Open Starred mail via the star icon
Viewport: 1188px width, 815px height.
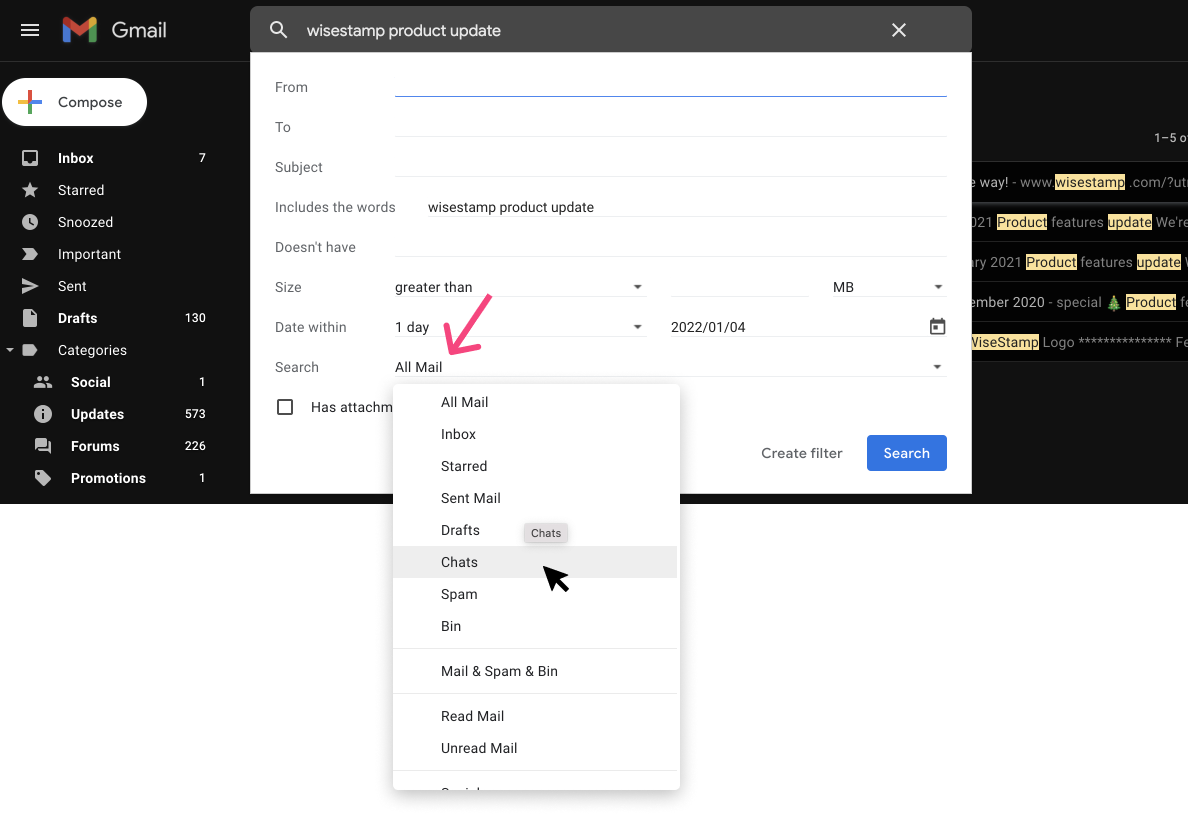point(32,189)
